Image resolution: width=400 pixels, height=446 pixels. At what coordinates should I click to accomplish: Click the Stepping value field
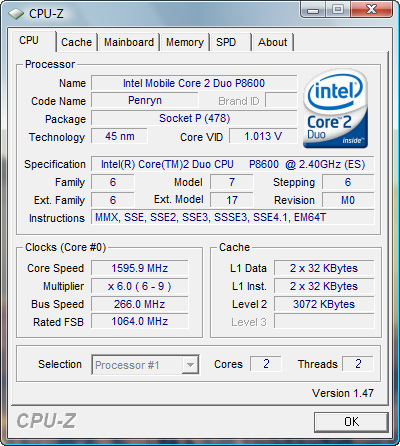(348, 182)
